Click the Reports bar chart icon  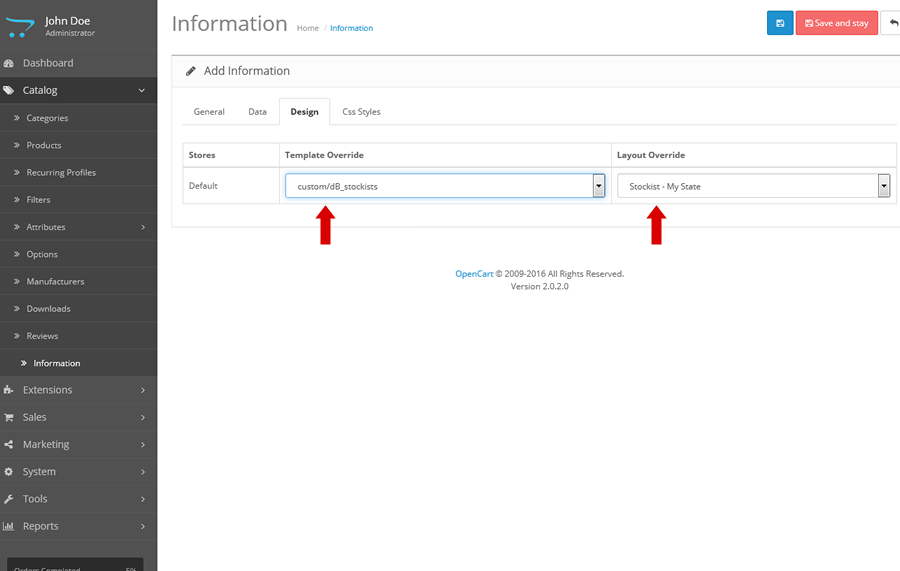[9, 526]
